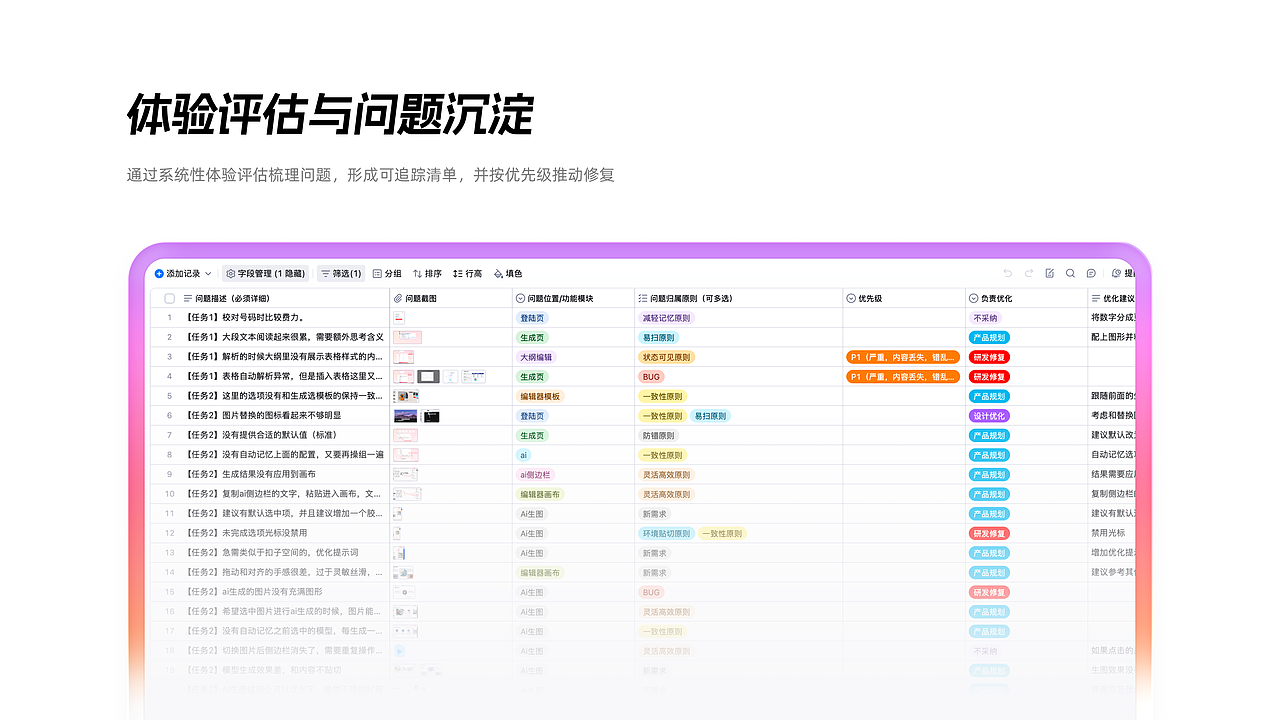Select the row 2 cell 大段文本阅读起来很累
The height and width of the screenshot is (720, 1280).
285,337
